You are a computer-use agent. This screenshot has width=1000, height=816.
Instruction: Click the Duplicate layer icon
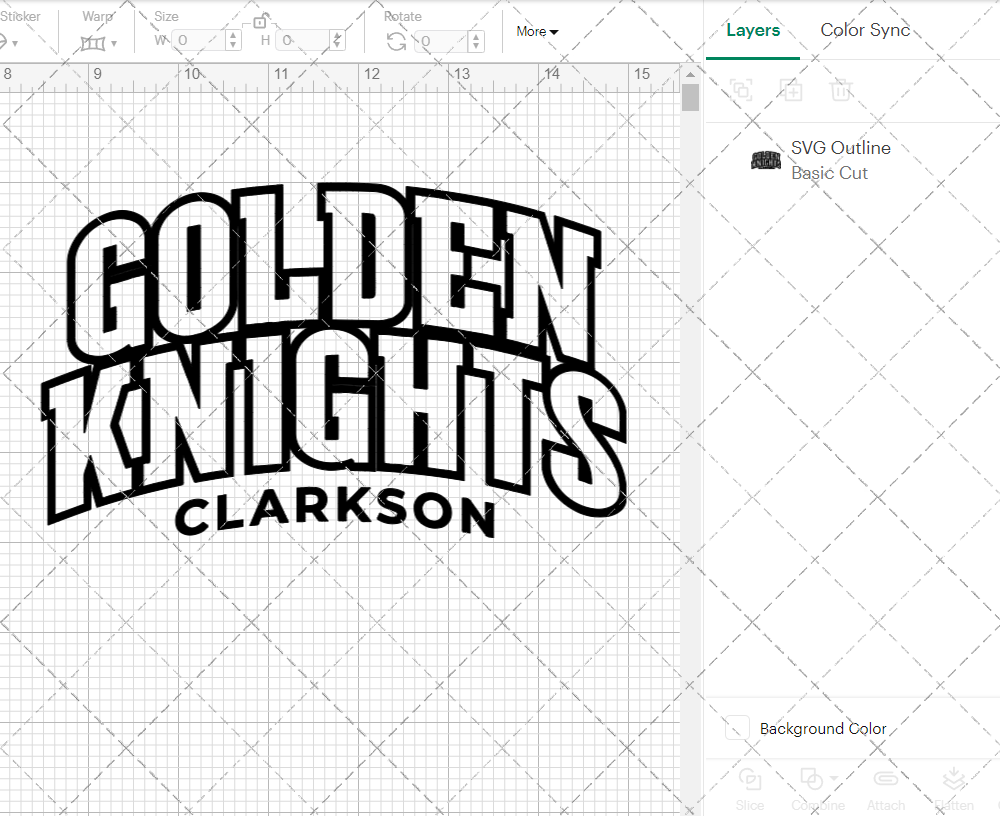pos(791,90)
